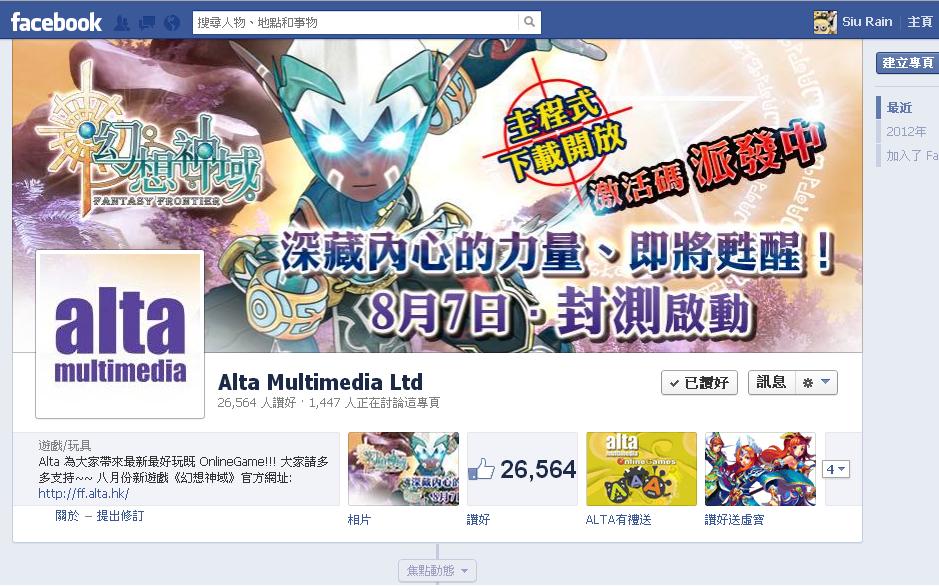Open the http://ff.alta.hk/ link

tap(84, 494)
